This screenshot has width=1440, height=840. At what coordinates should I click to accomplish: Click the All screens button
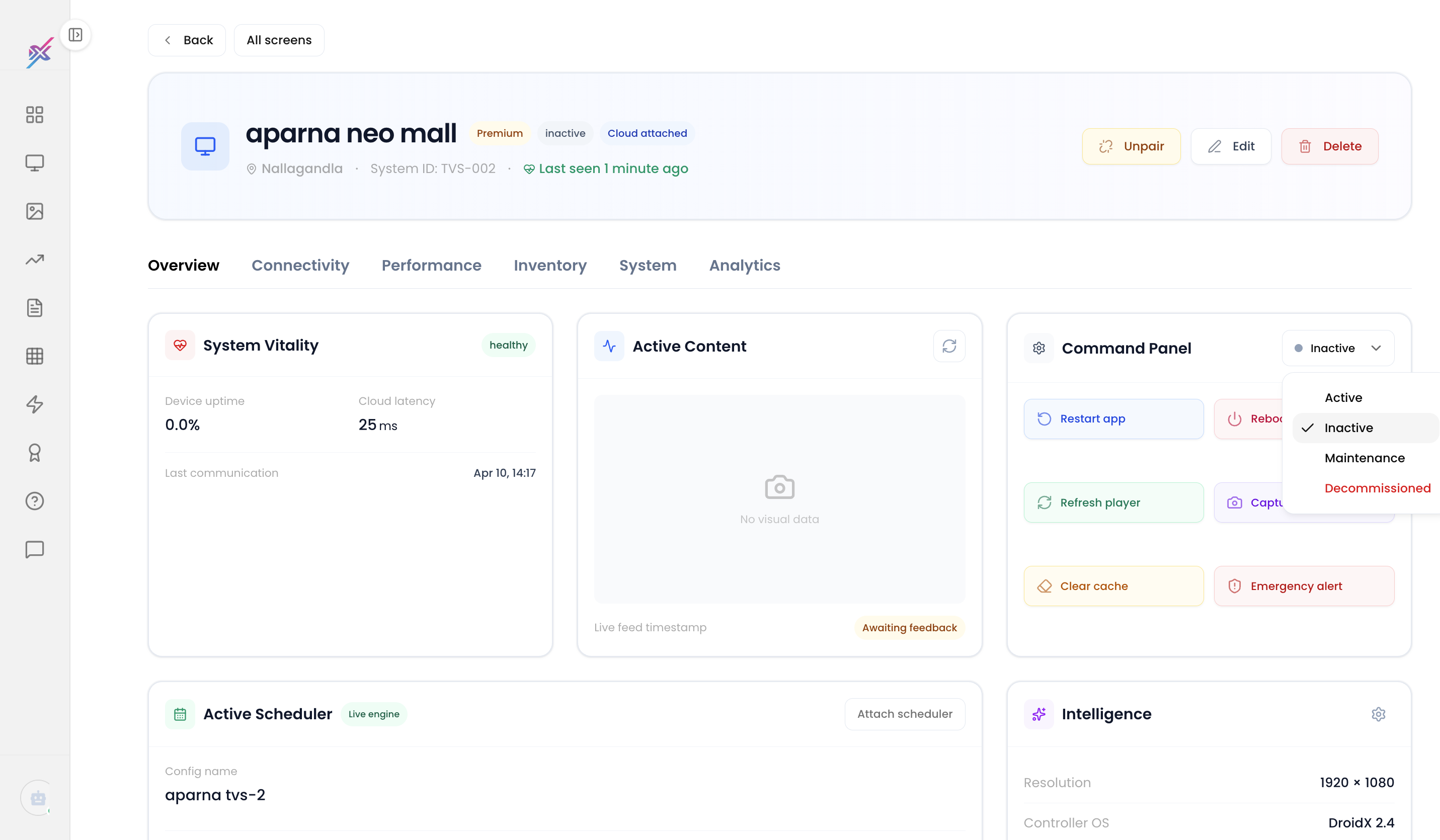point(279,40)
